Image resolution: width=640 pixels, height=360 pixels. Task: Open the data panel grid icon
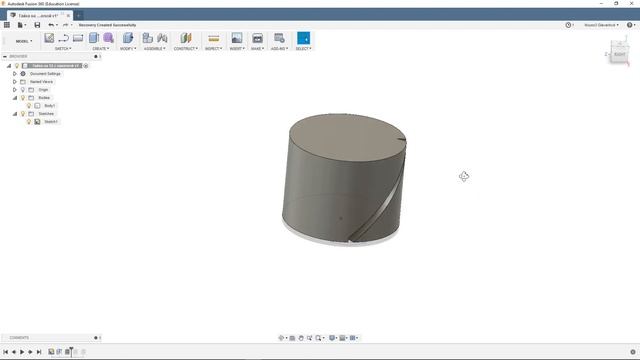[x=7, y=25]
